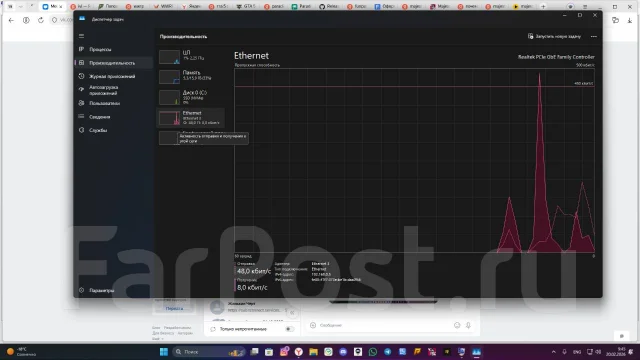The image size is (640, 360).
Task: Select the ЦП performance graph entry
Action: [191, 57]
